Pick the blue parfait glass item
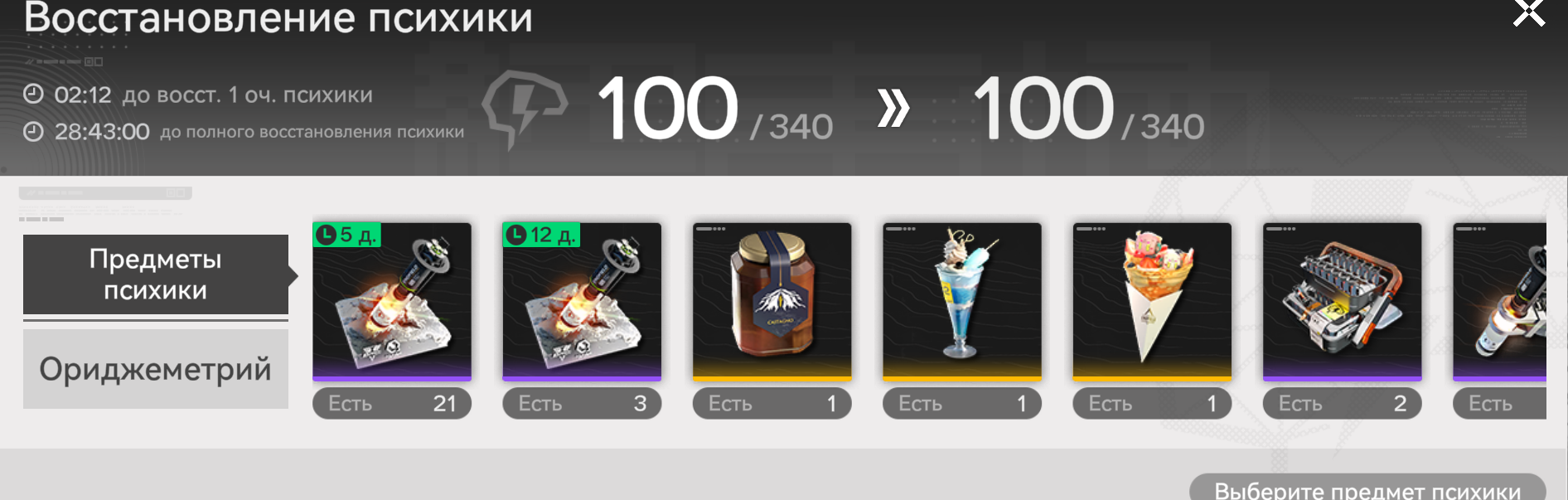 [962, 302]
